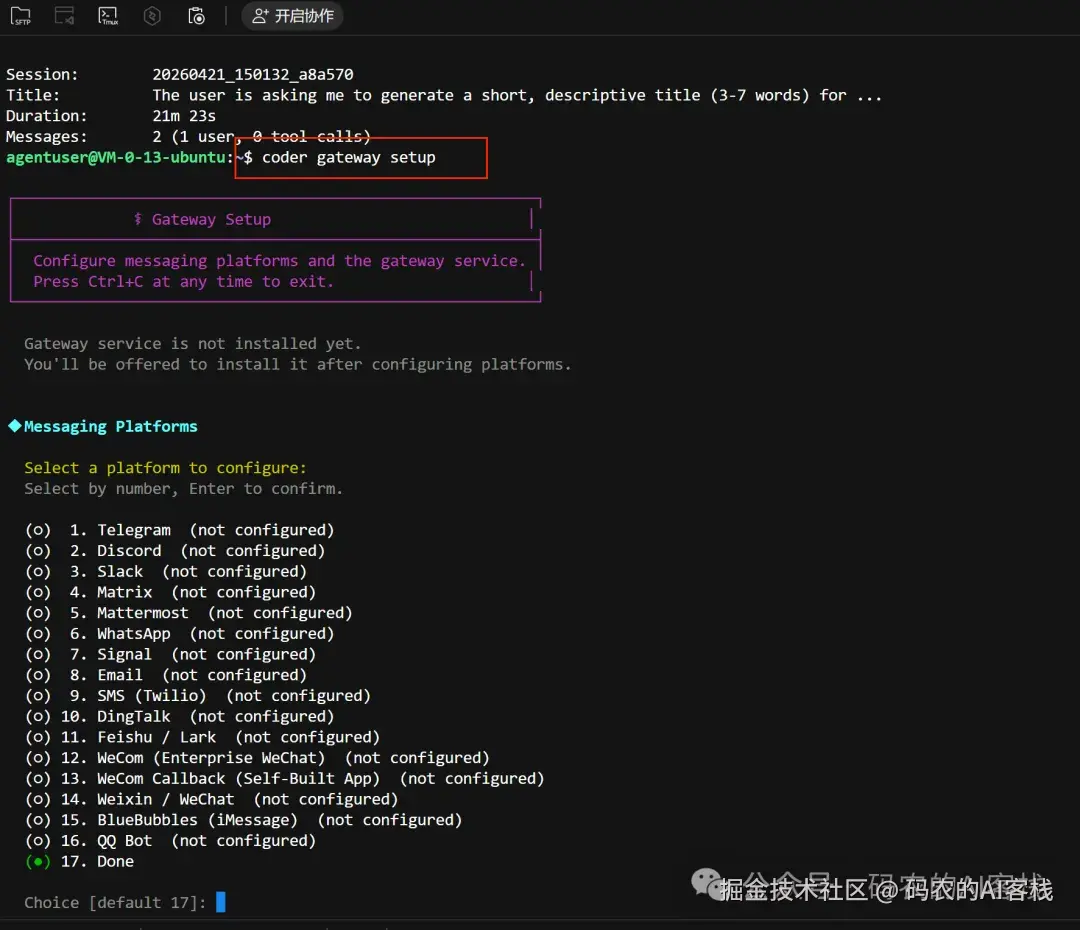Open the SFTP file browser
Viewport: 1080px width, 930px height.
21,16
